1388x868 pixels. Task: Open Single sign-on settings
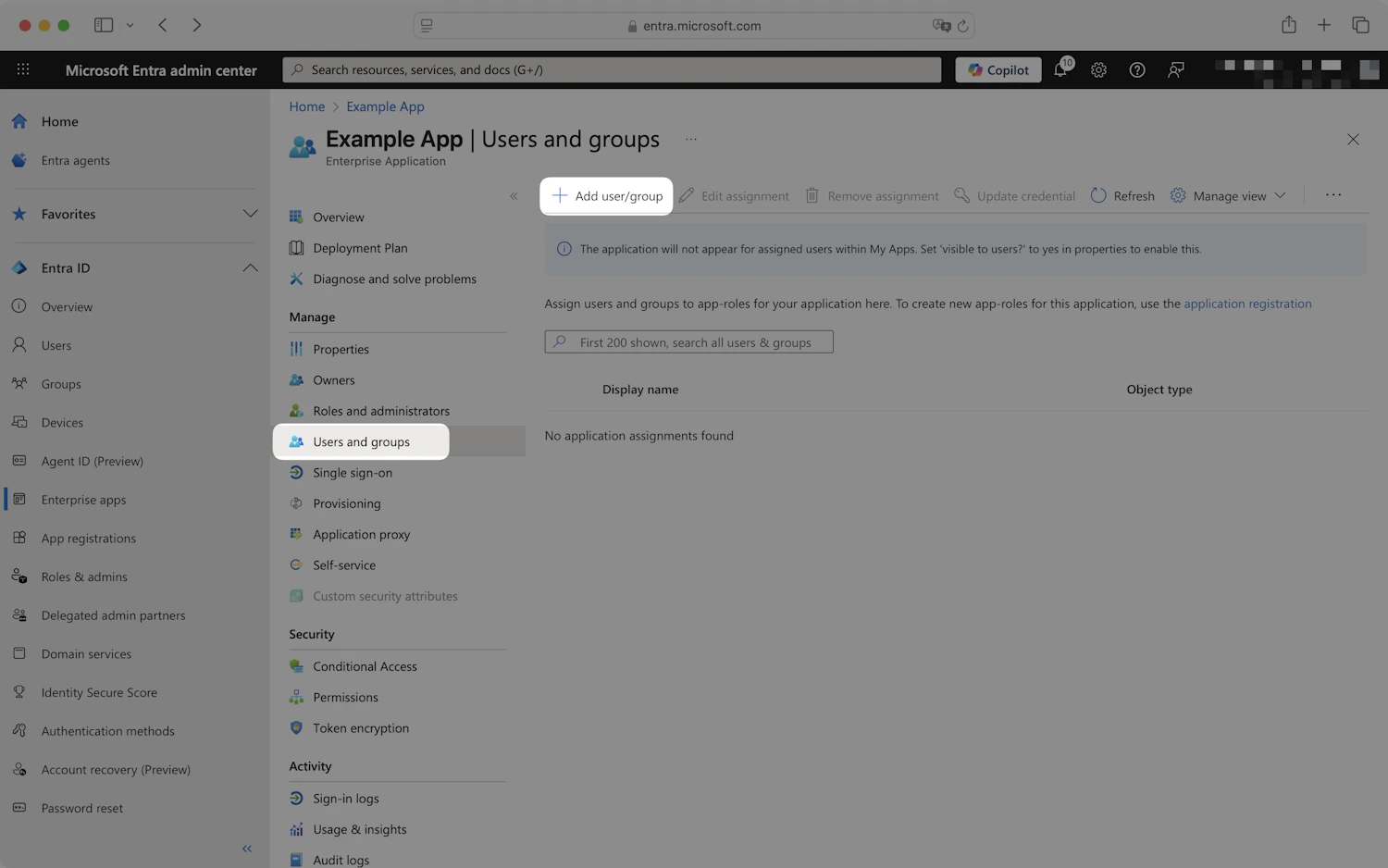[x=353, y=473]
